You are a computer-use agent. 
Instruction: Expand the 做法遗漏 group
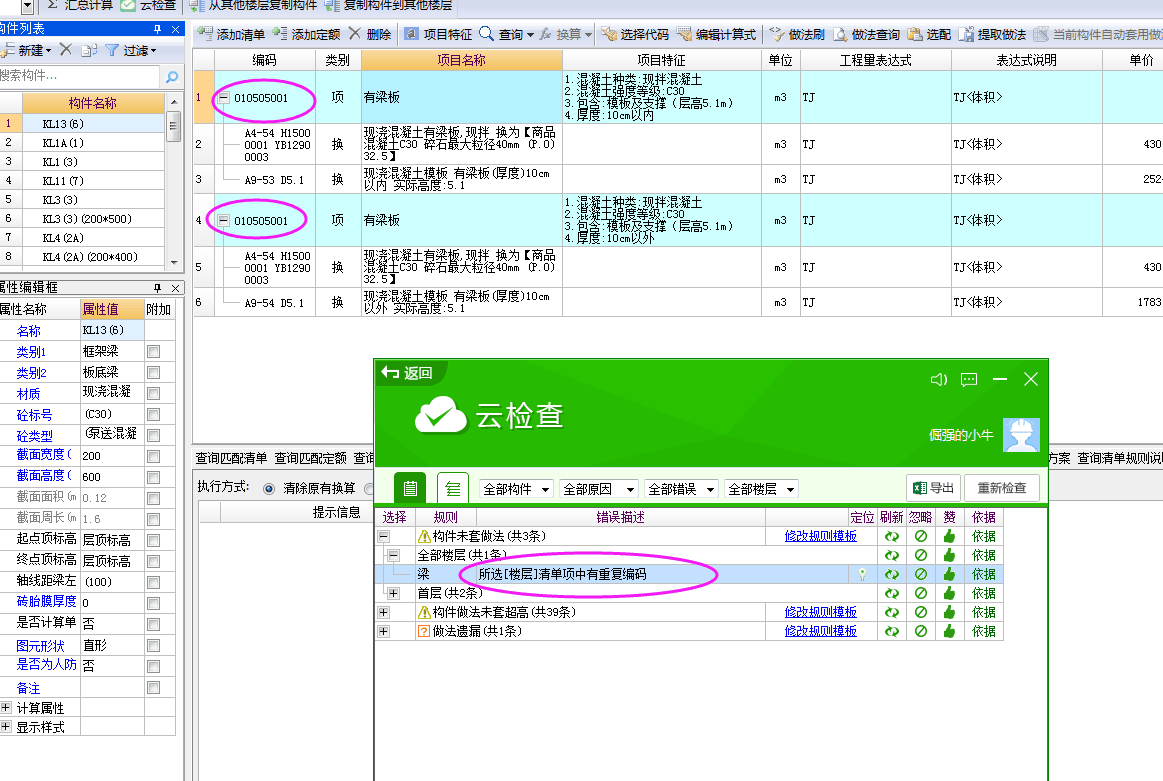pyautogui.click(x=383, y=631)
